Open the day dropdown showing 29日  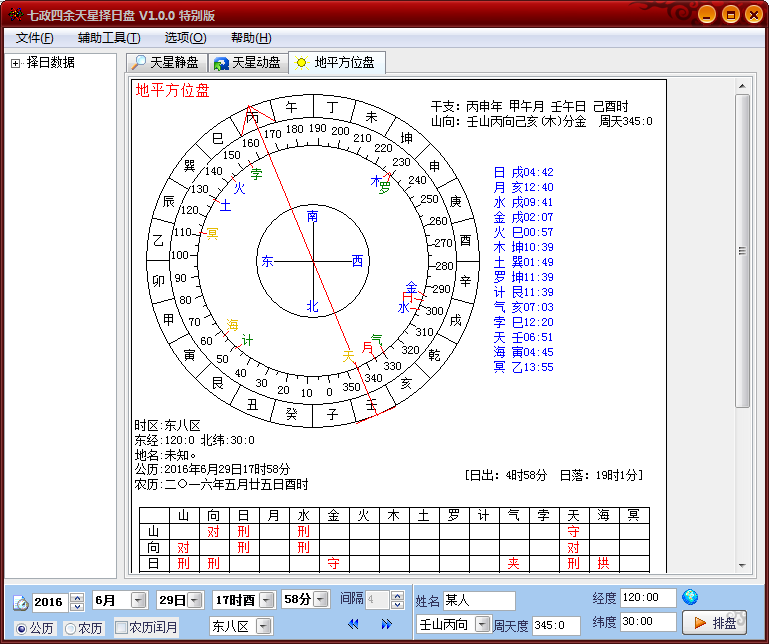[196, 600]
